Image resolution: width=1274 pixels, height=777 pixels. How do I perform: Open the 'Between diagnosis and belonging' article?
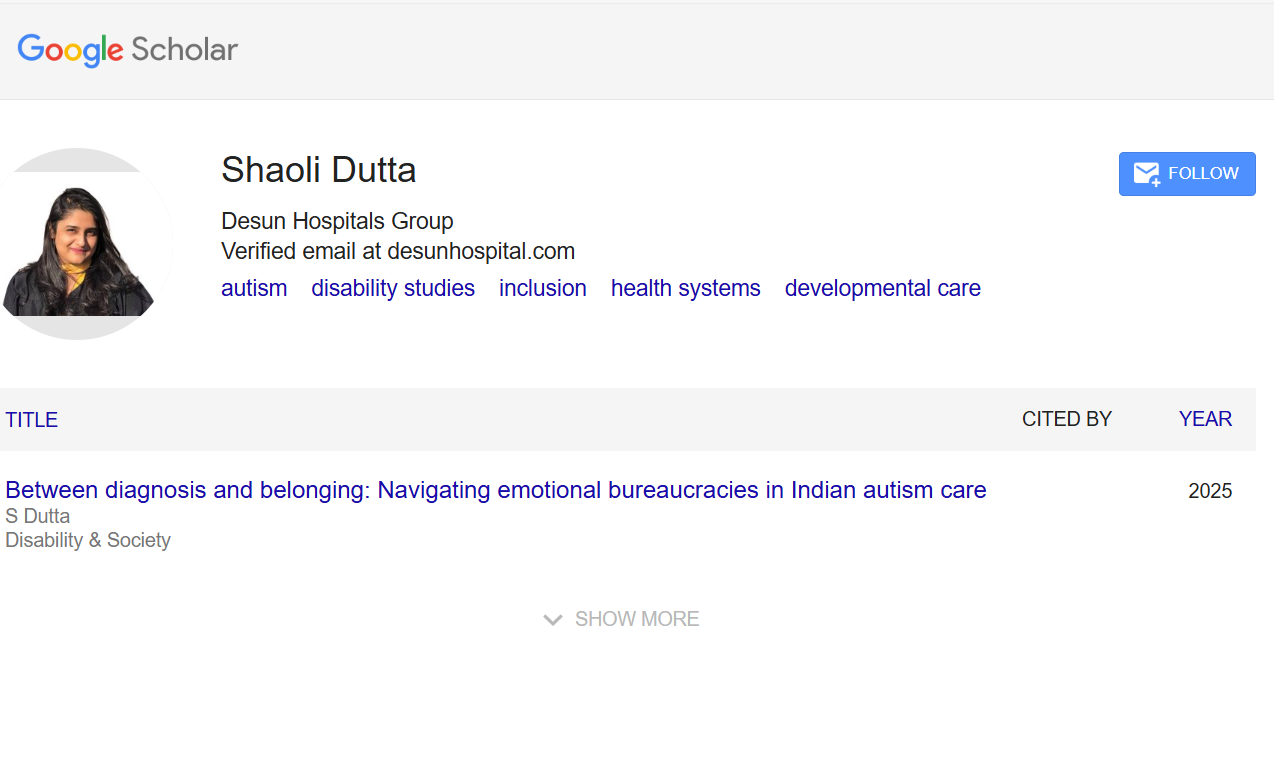[496, 490]
